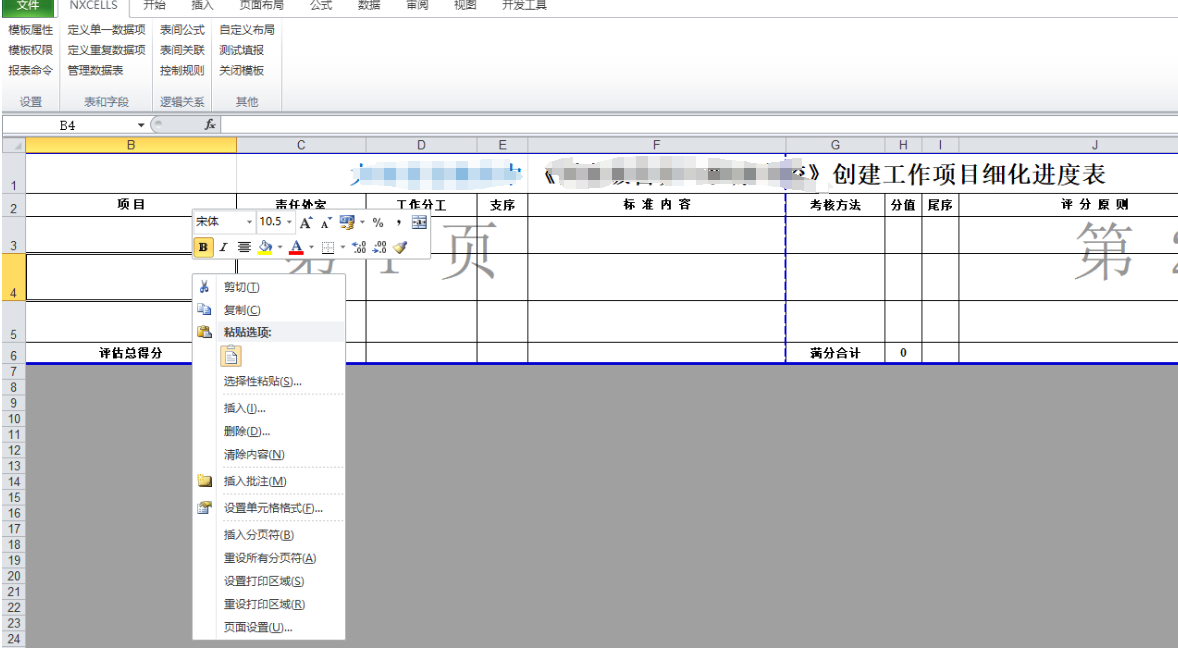Expand the Name Box dropdown arrow
Screen dimensions: 1178x648
click(141, 125)
